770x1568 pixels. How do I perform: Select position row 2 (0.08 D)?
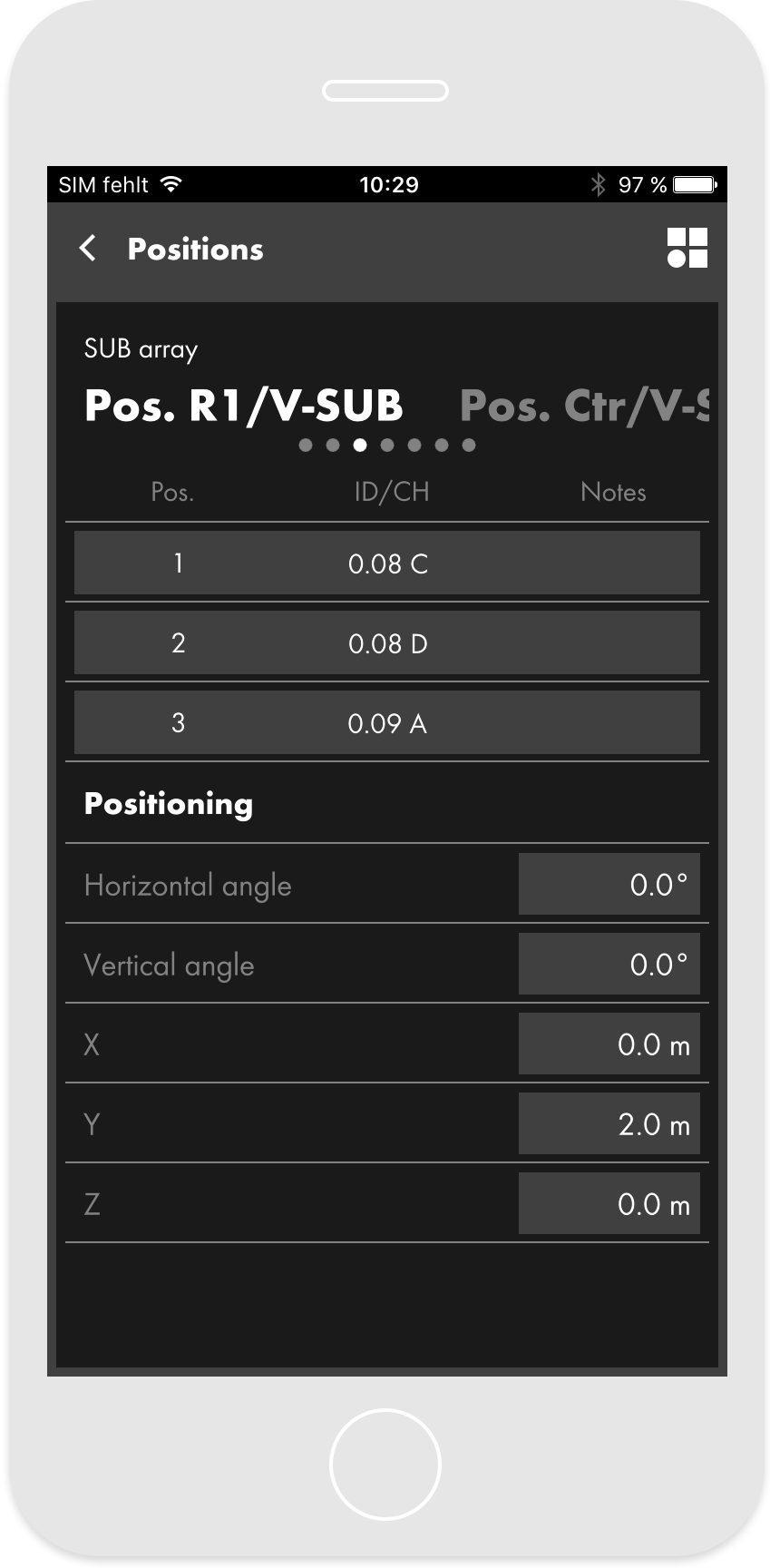click(x=387, y=643)
